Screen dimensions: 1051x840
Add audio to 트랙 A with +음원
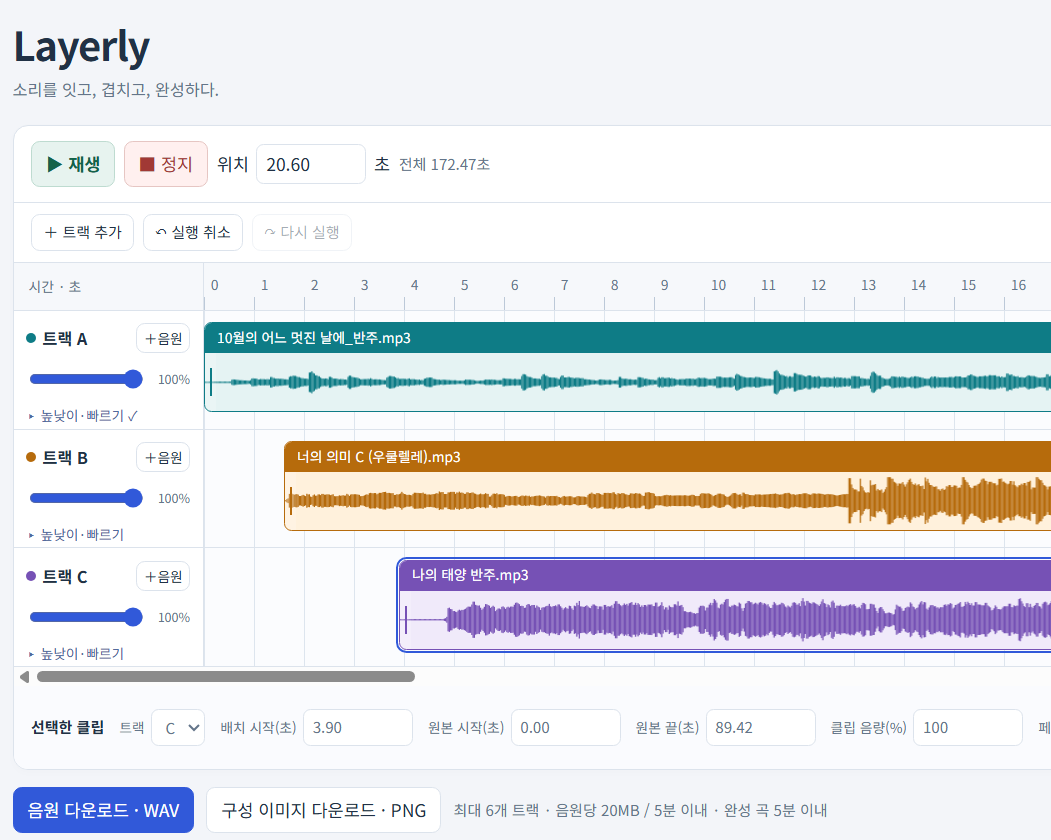pos(163,339)
